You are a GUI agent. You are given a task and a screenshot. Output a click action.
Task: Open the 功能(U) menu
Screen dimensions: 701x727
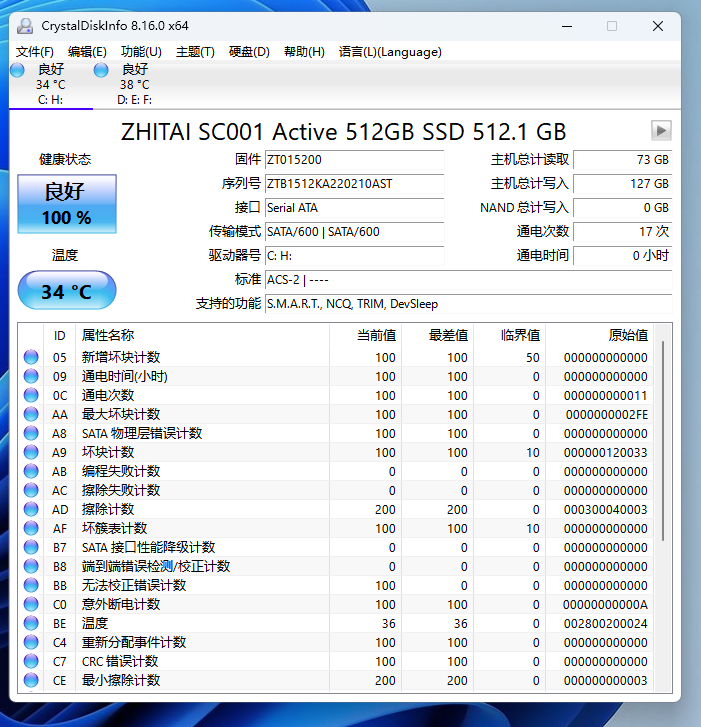(141, 51)
